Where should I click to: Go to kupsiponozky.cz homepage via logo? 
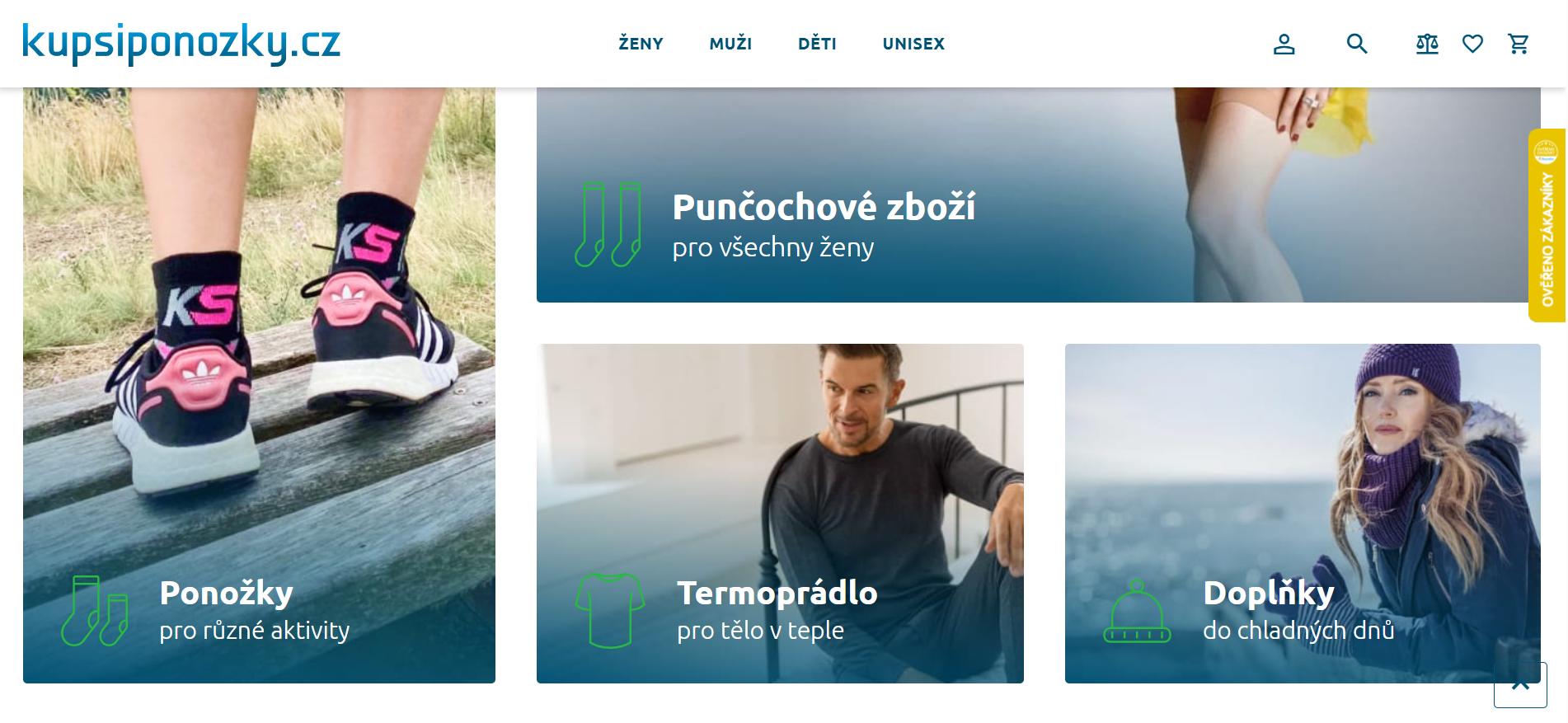point(181,43)
